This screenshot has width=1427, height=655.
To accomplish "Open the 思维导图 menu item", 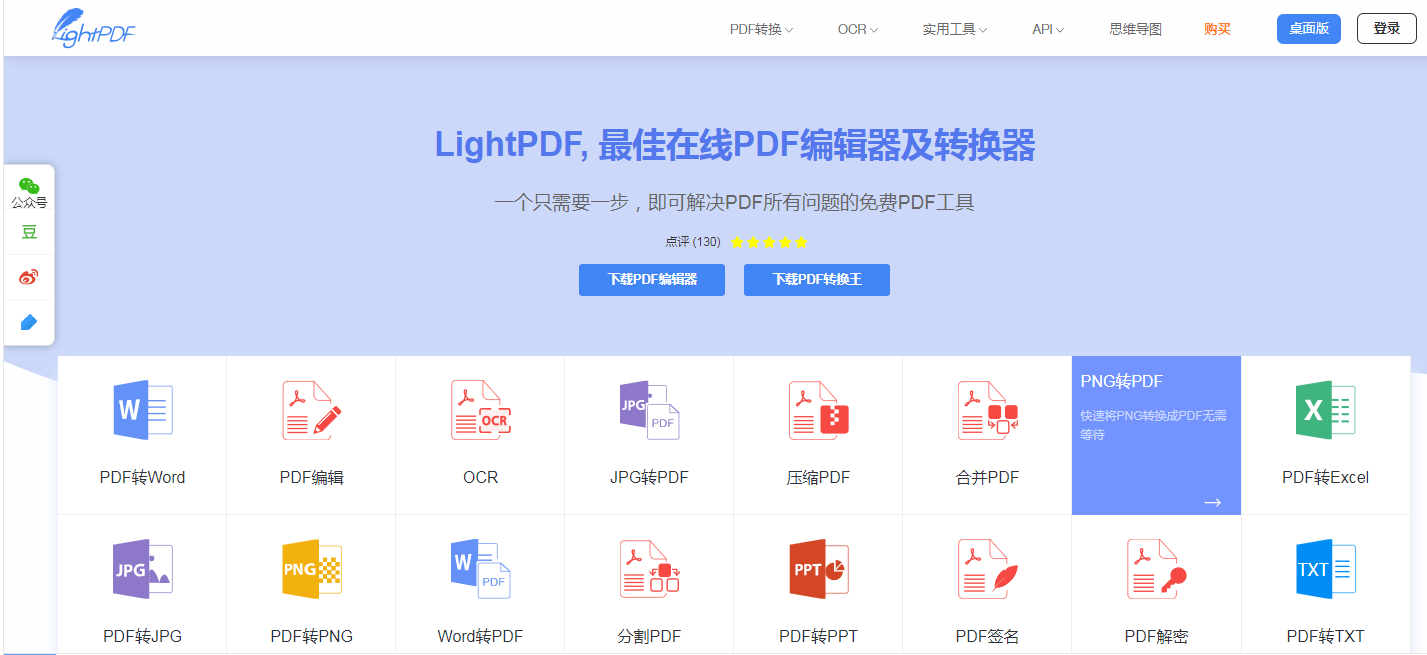I will [1136, 29].
